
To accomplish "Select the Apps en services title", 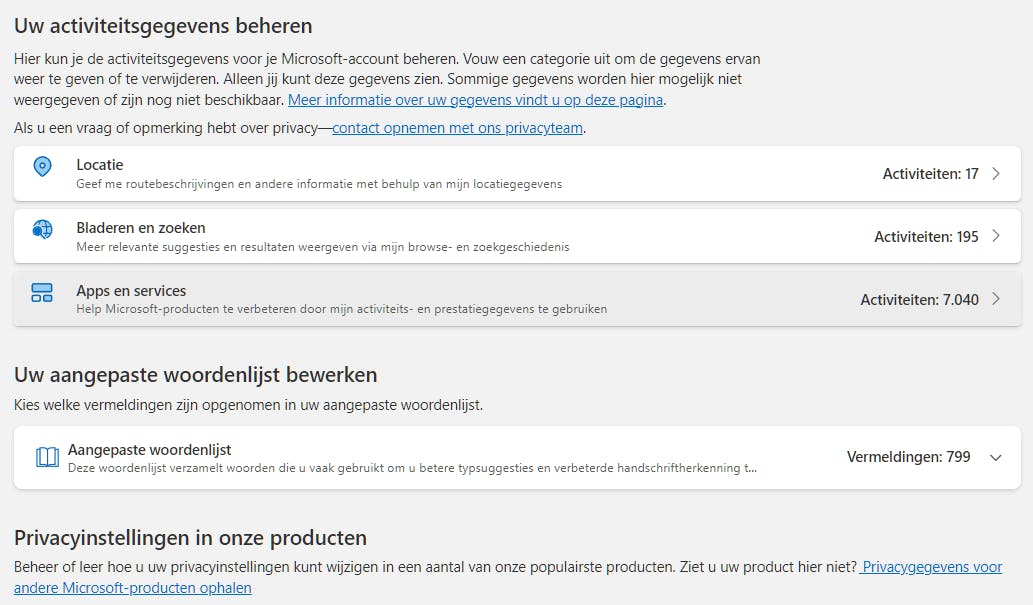I will point(131,291).
